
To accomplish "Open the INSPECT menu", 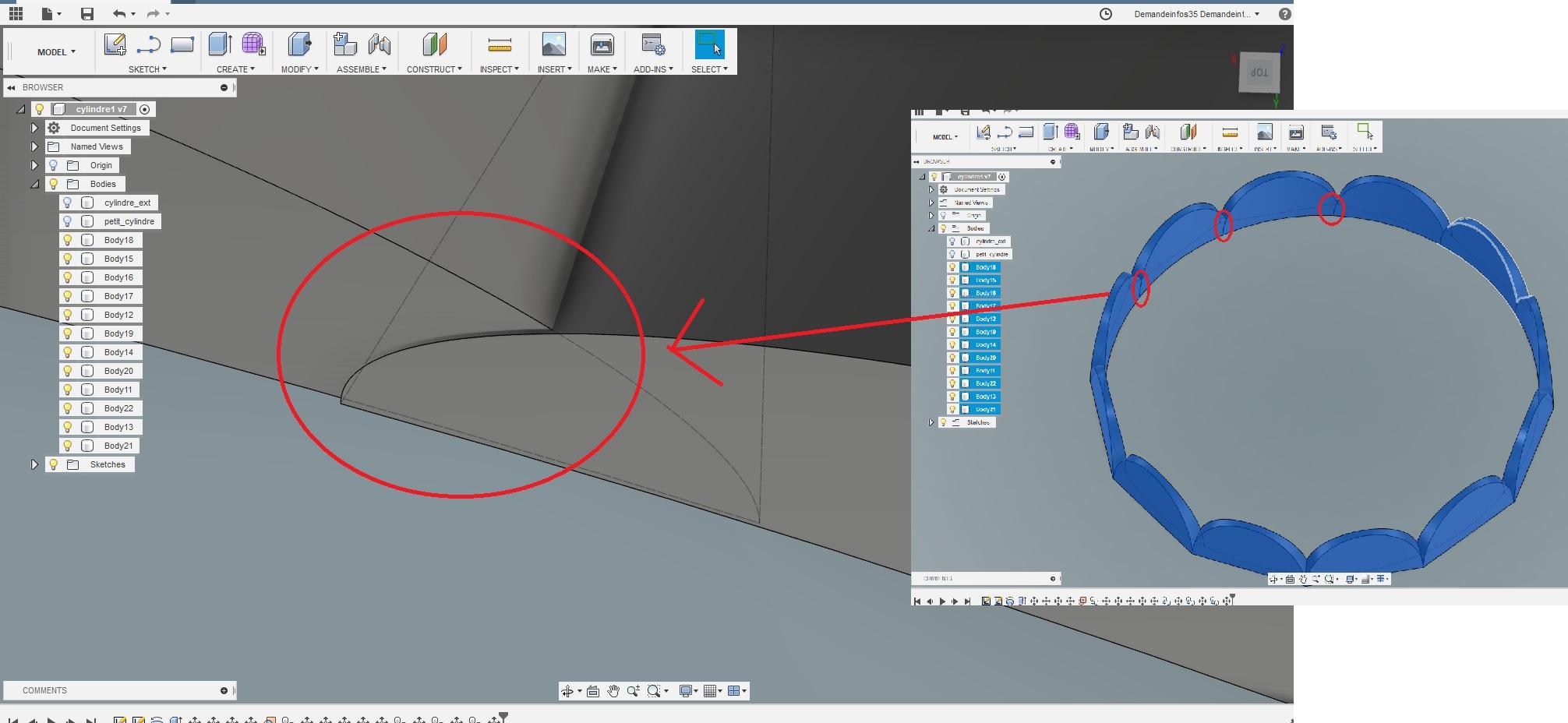I will coord(499,69).
